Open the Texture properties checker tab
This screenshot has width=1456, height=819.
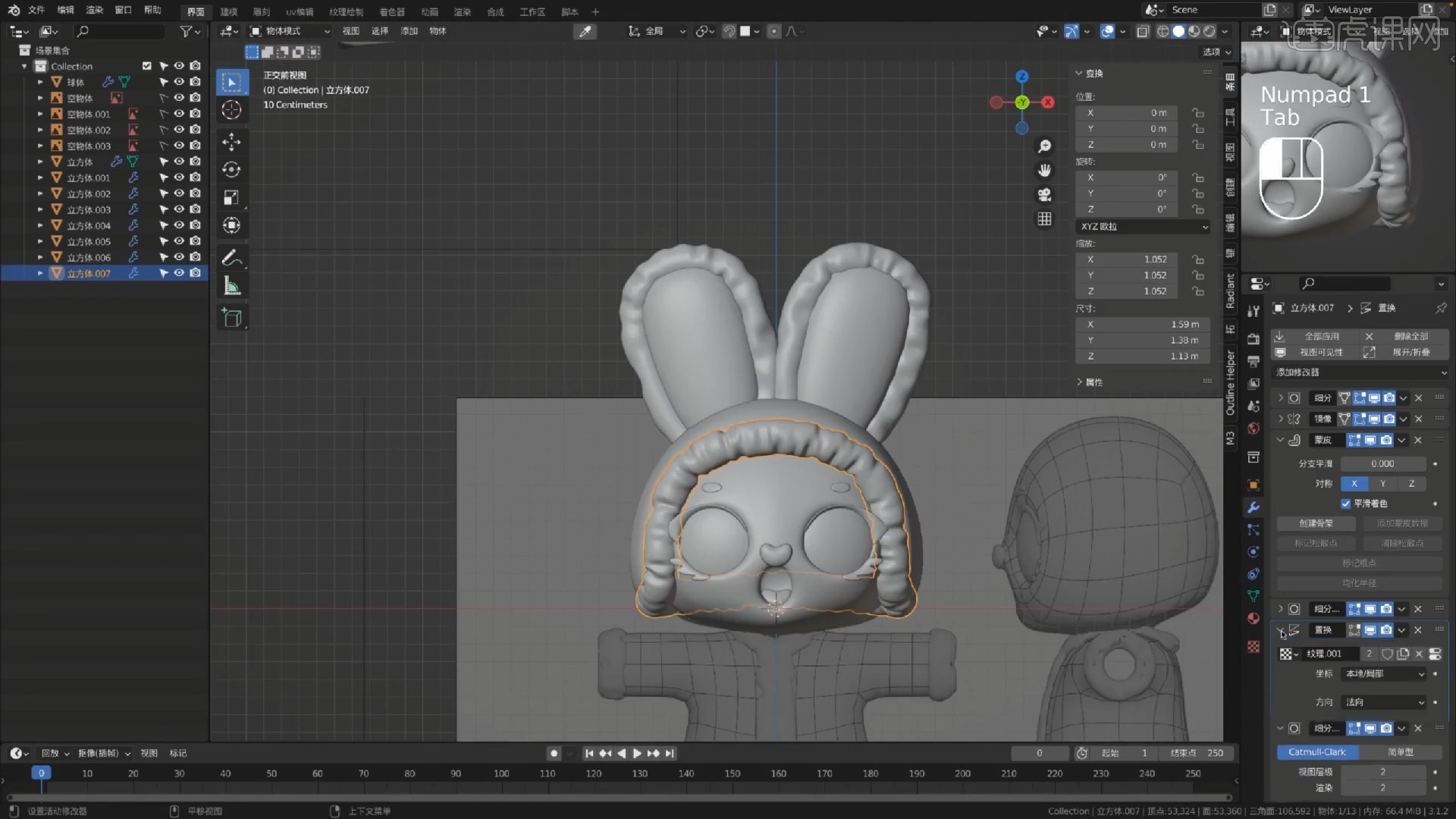tap(1254, 647)
